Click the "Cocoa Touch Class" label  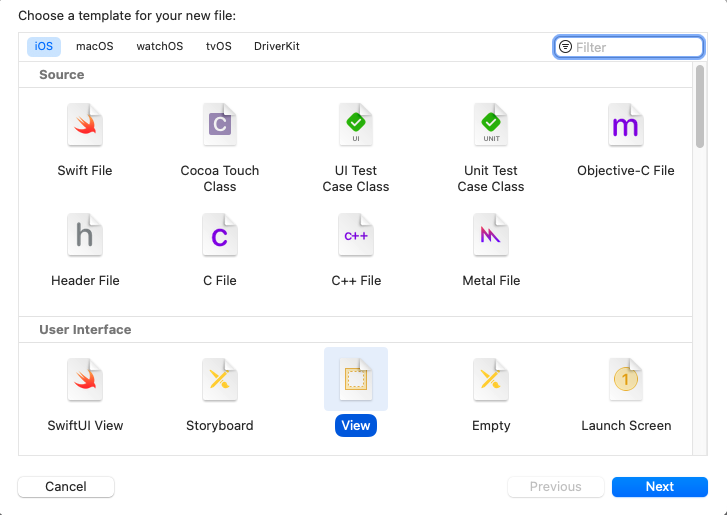point(220,178)
